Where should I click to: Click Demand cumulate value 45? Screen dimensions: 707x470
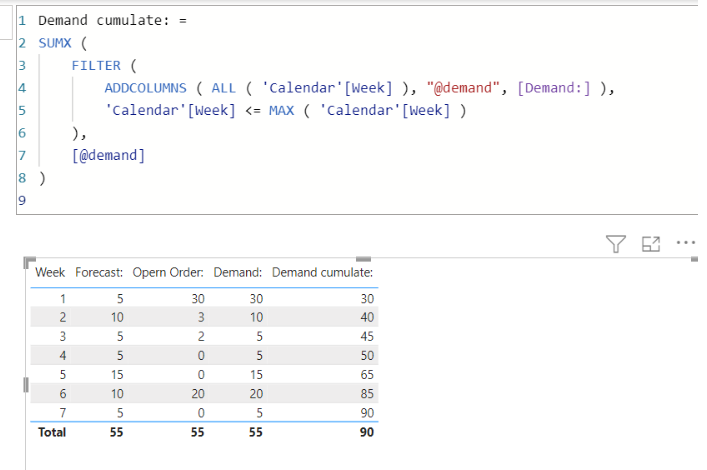tap(367, 336)
